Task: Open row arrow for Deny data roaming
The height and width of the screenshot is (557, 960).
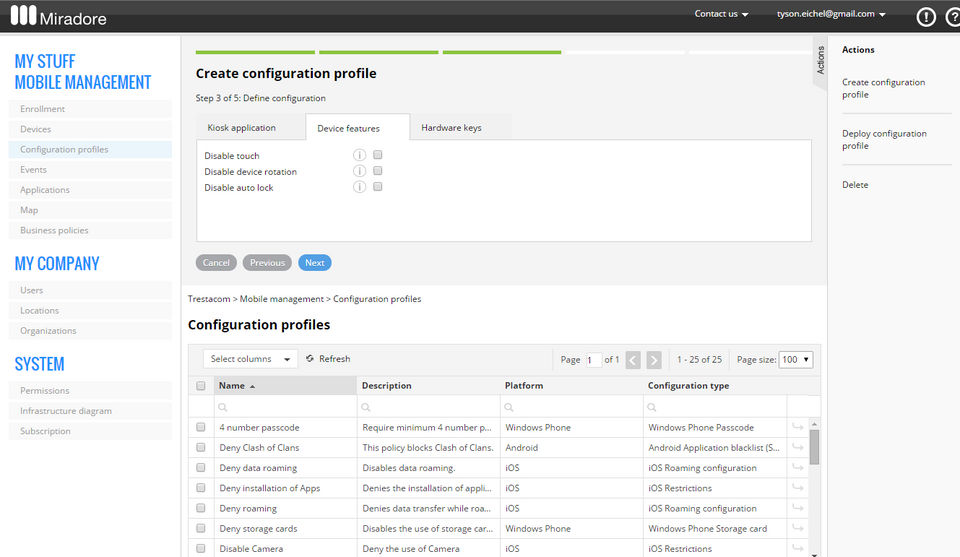Action: point(797,468)
